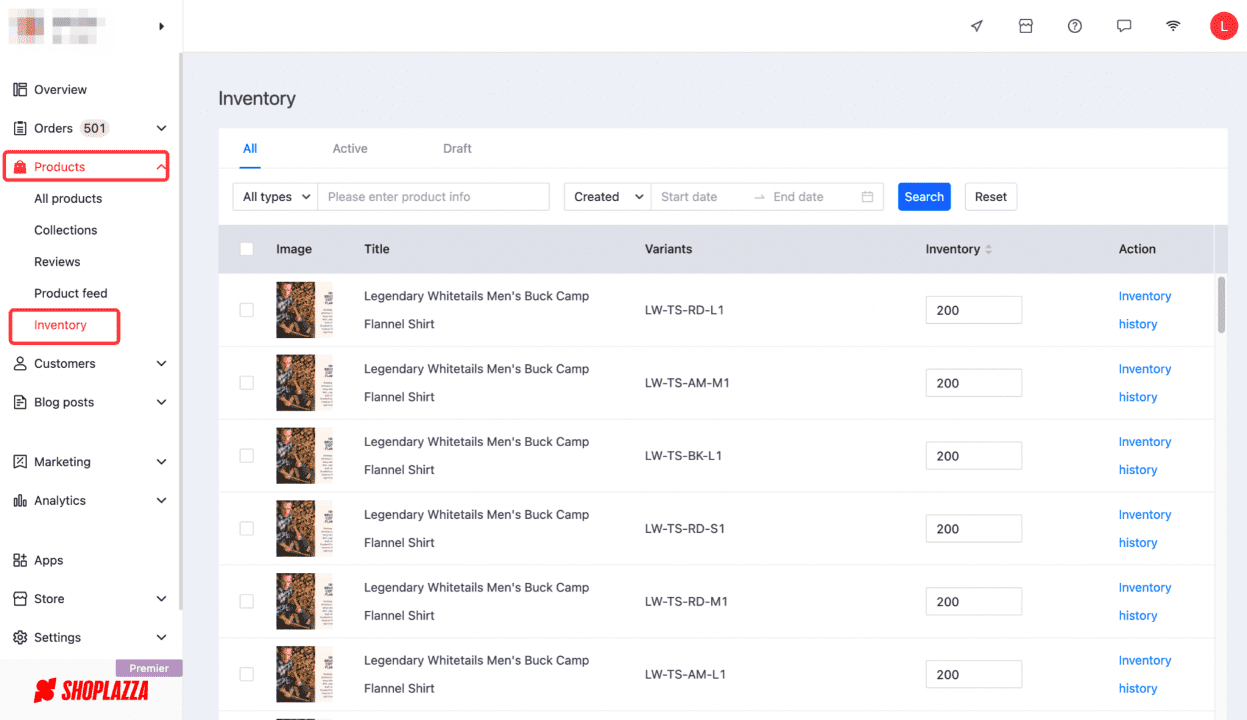Open Inventory history for LW-TS-AM-M1
This screenshot has height=720, width=1247.
(1145, 383)
